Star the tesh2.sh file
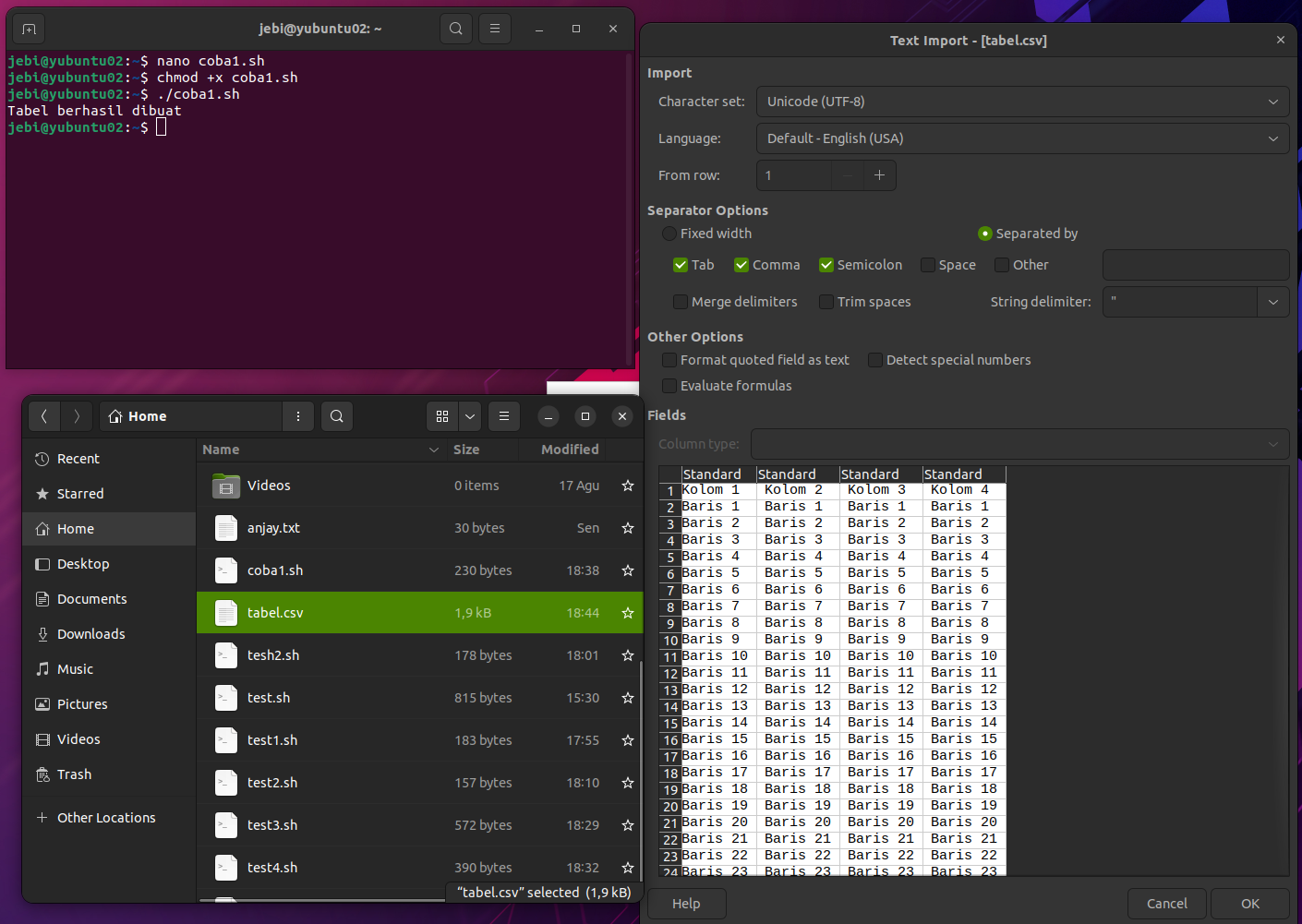The image size is (1302, 924). click(628, 655)
